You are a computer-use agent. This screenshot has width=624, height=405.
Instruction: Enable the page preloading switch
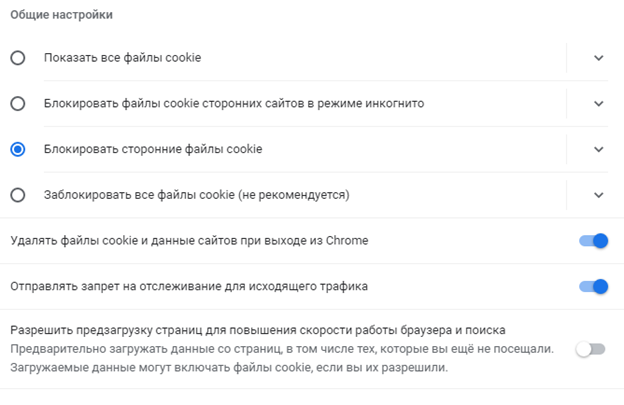(591, 349)
